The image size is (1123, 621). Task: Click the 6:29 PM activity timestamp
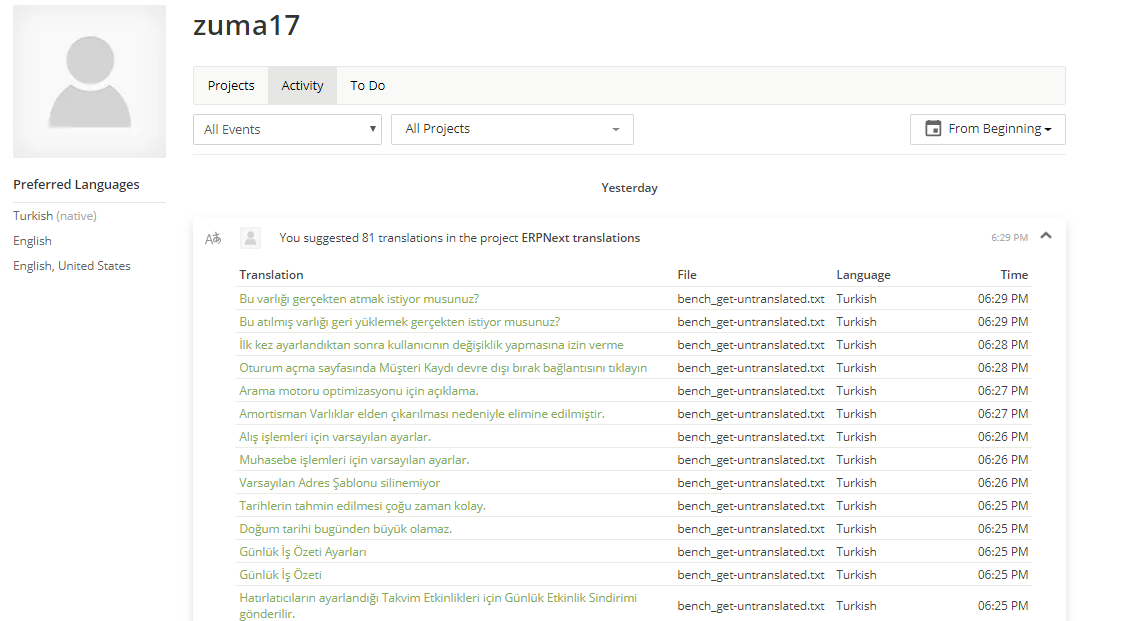pyautogui.click(x=1009, y=238)
